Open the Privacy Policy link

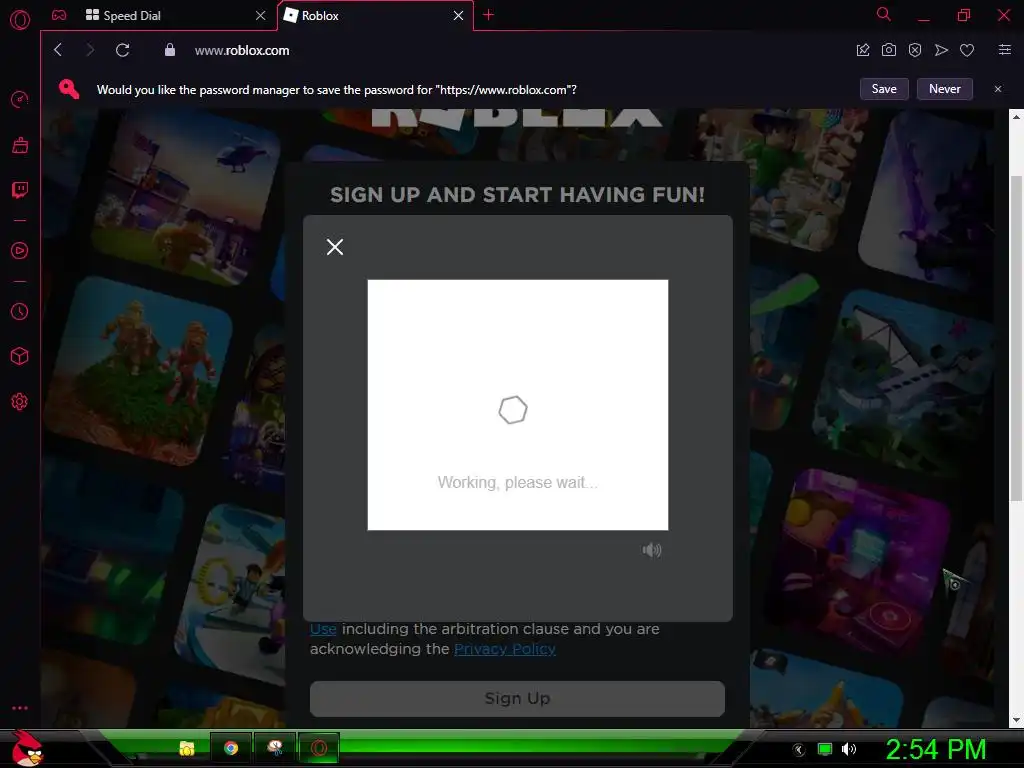click(505, 648)
